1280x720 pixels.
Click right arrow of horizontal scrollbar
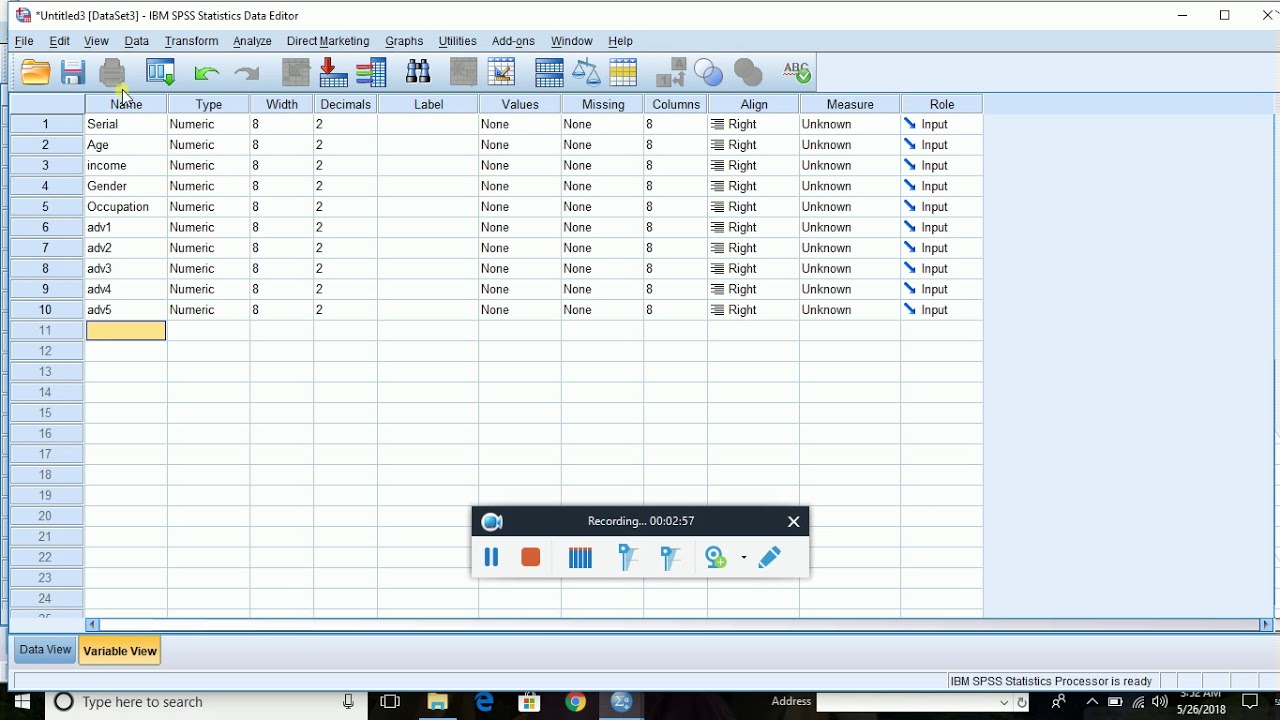[1266, 625]
